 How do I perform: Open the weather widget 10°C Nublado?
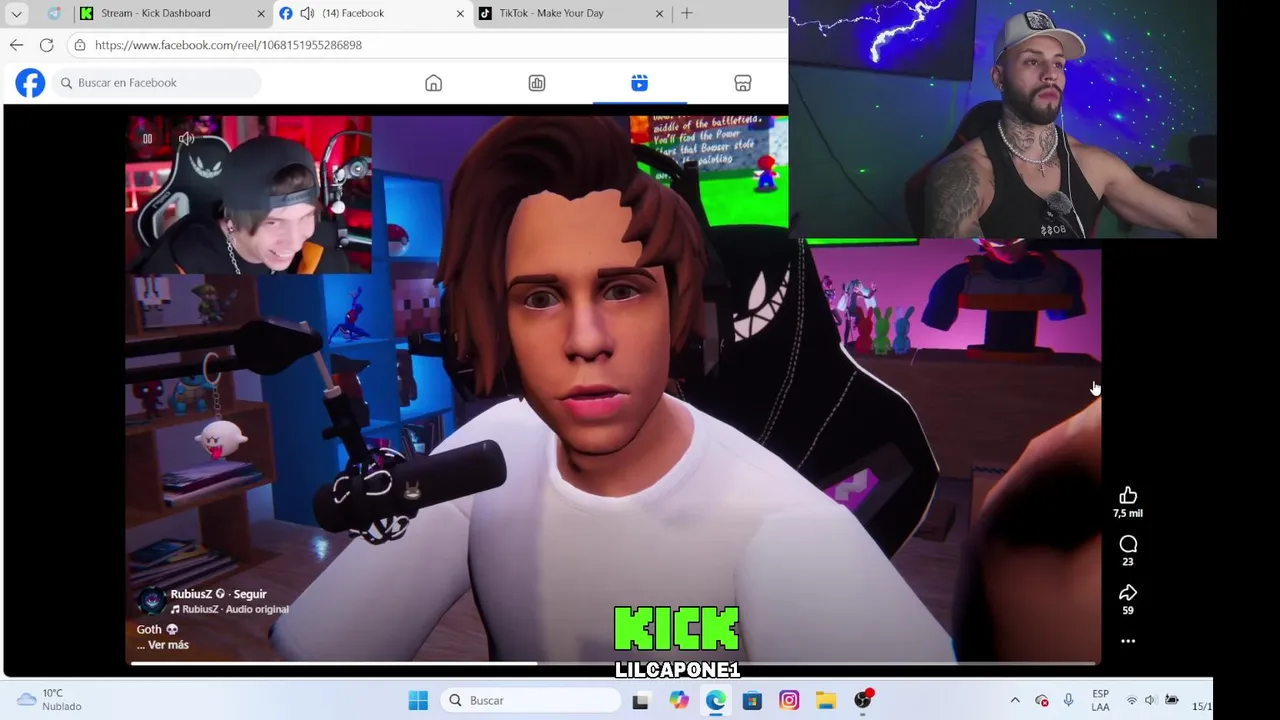tap(48, 700)
